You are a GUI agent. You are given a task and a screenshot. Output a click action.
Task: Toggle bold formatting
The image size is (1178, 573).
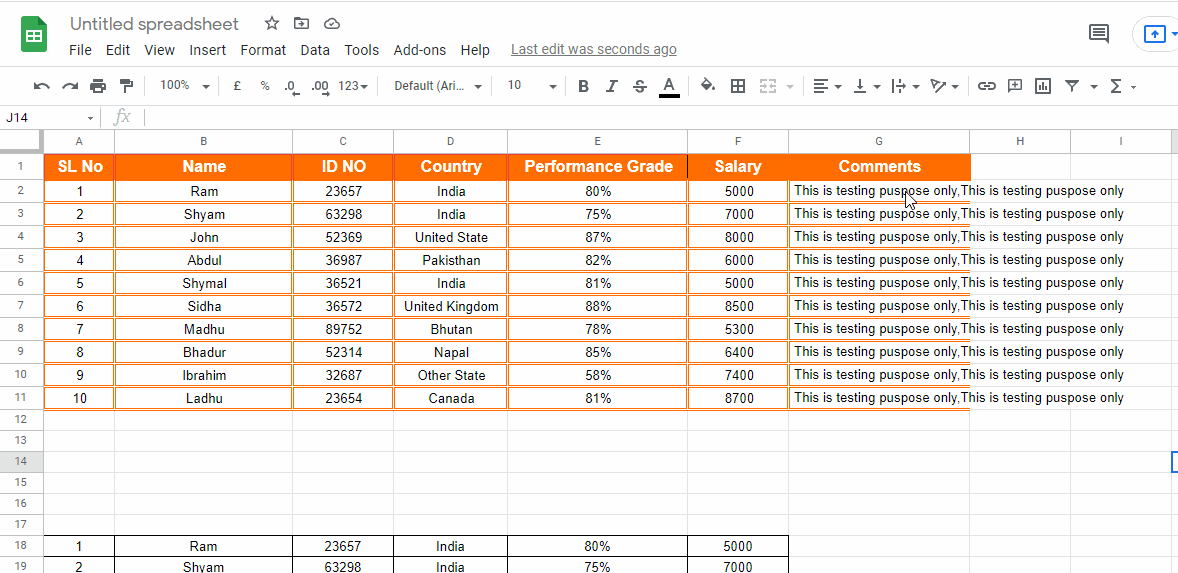[x=583, y=86]
